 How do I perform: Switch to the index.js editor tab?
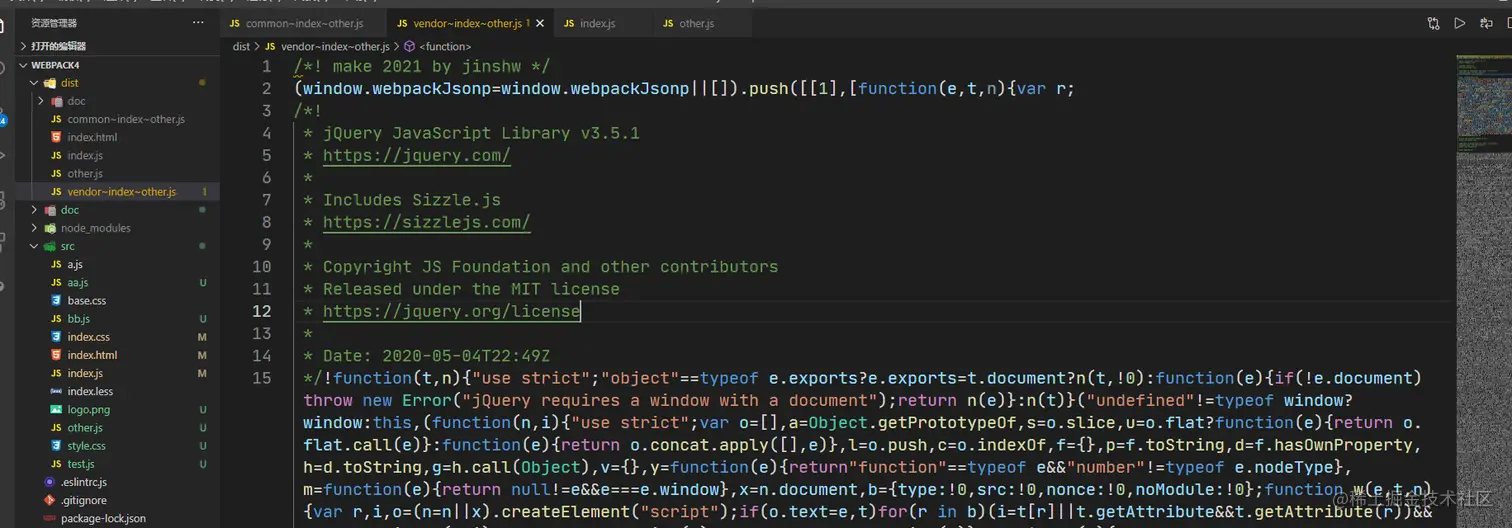[599, 23]
